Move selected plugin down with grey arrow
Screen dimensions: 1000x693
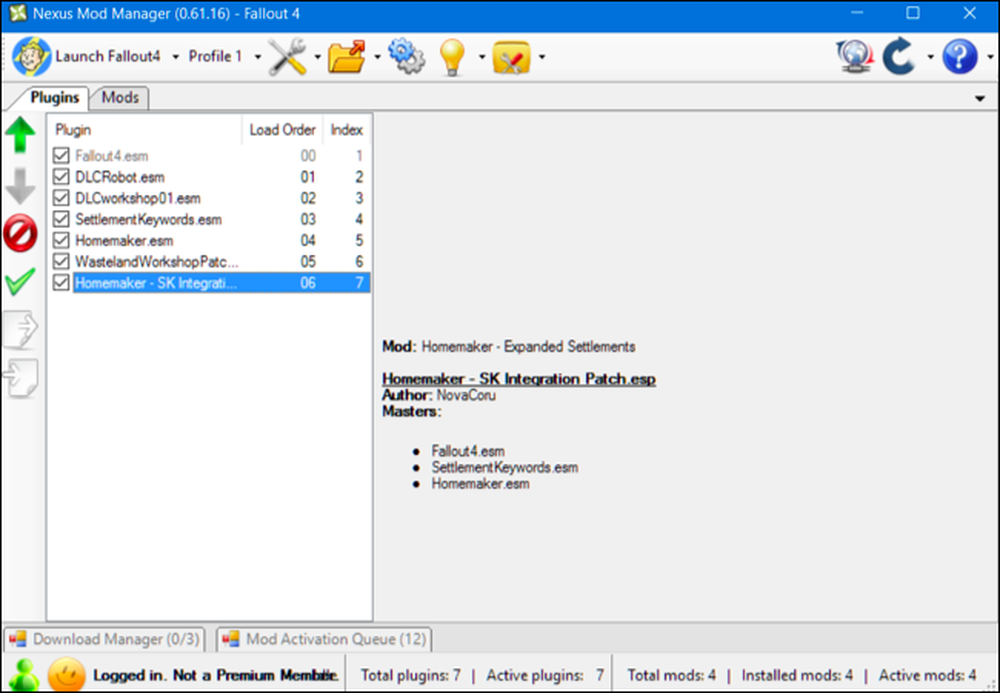pos(20,186)
